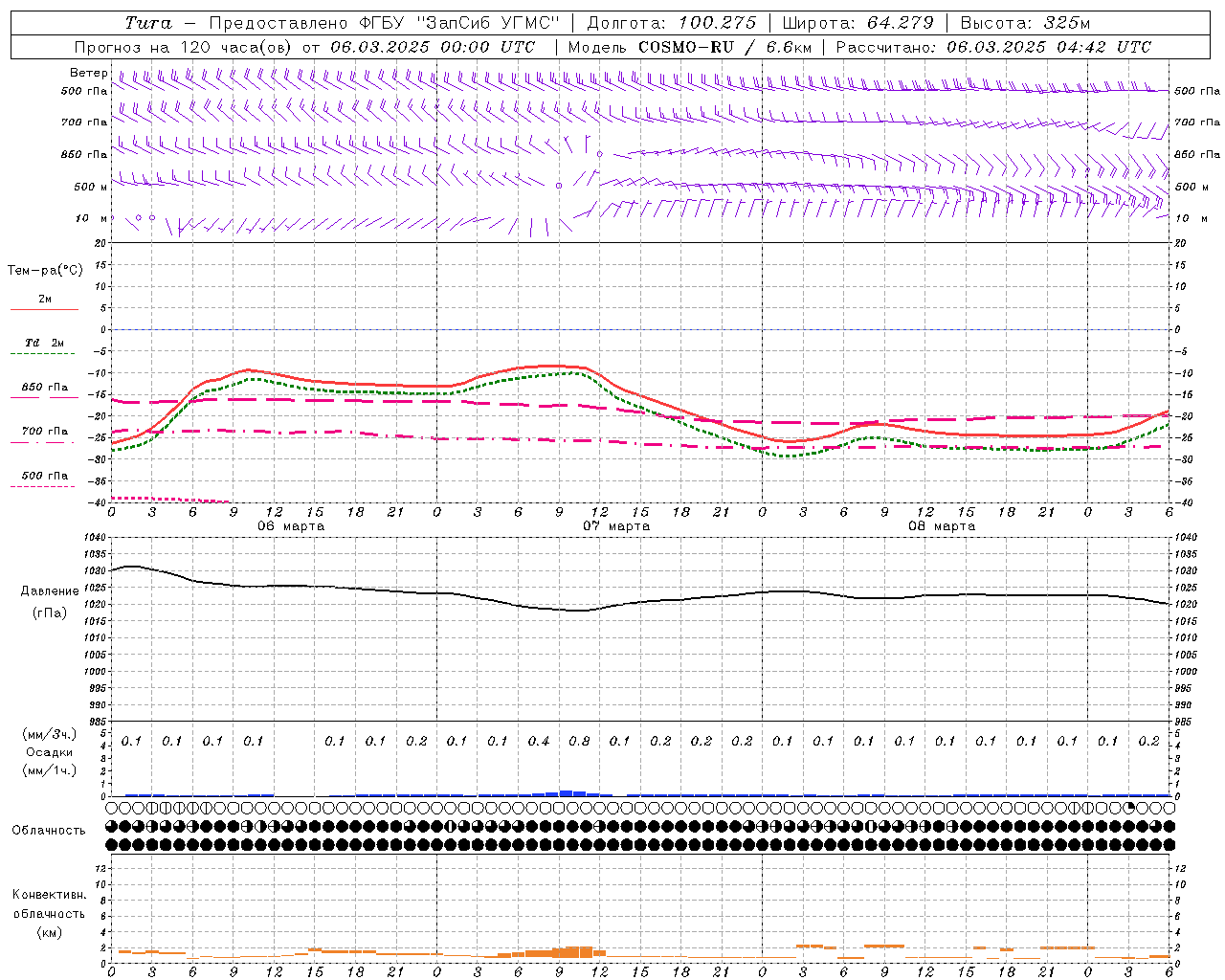
Task: Click the "Осадки" precipitation label
Action: click(x=50, y=752)
